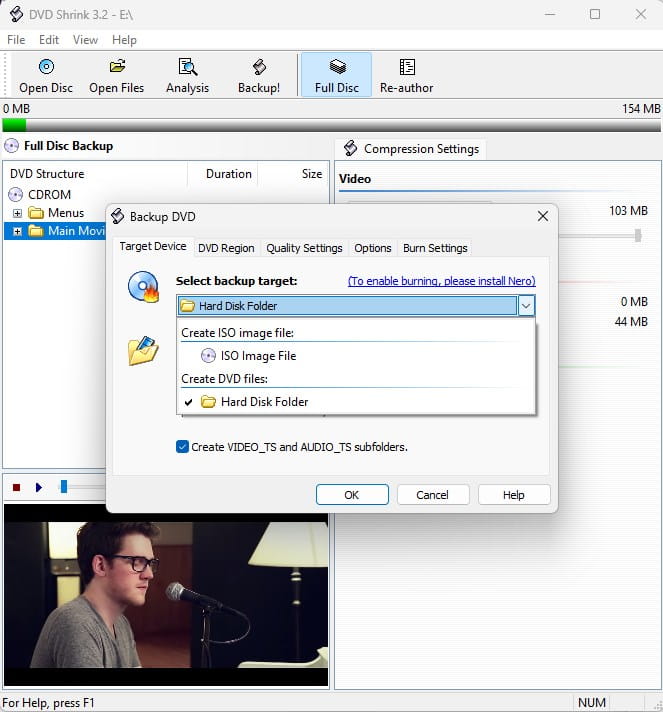This screenshot has height=712, width=663.
Task: Click the NUM status bar indicator
Action: click(592, 702)
